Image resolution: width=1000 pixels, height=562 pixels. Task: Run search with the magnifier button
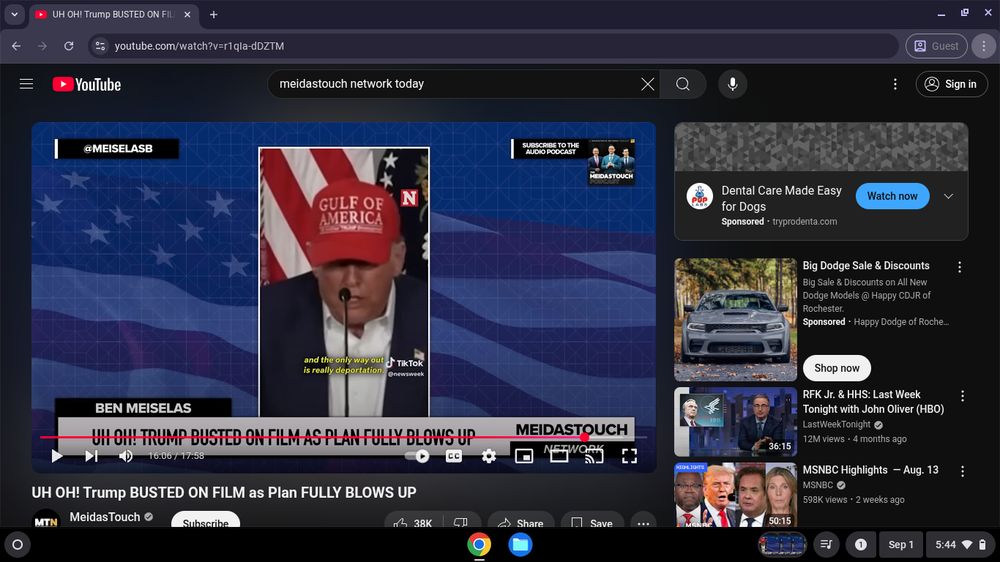pos(682,84)
